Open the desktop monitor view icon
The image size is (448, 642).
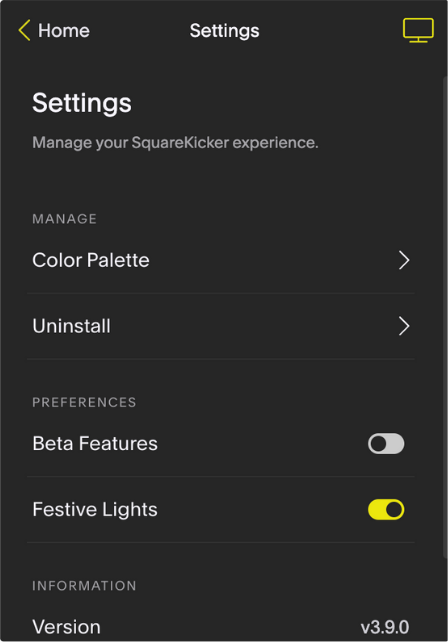[418, 30]
